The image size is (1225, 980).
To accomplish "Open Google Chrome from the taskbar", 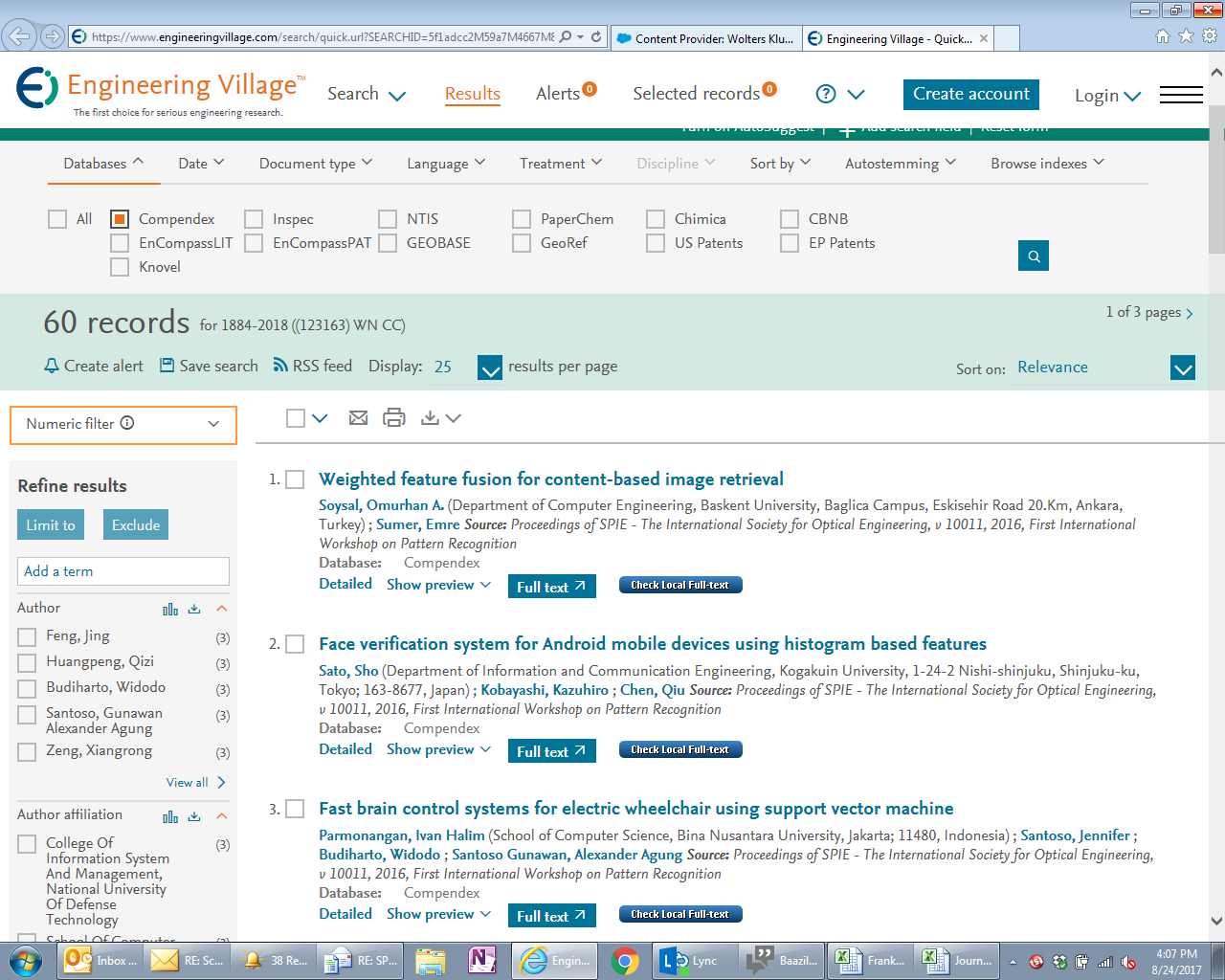I will (625, 961).
